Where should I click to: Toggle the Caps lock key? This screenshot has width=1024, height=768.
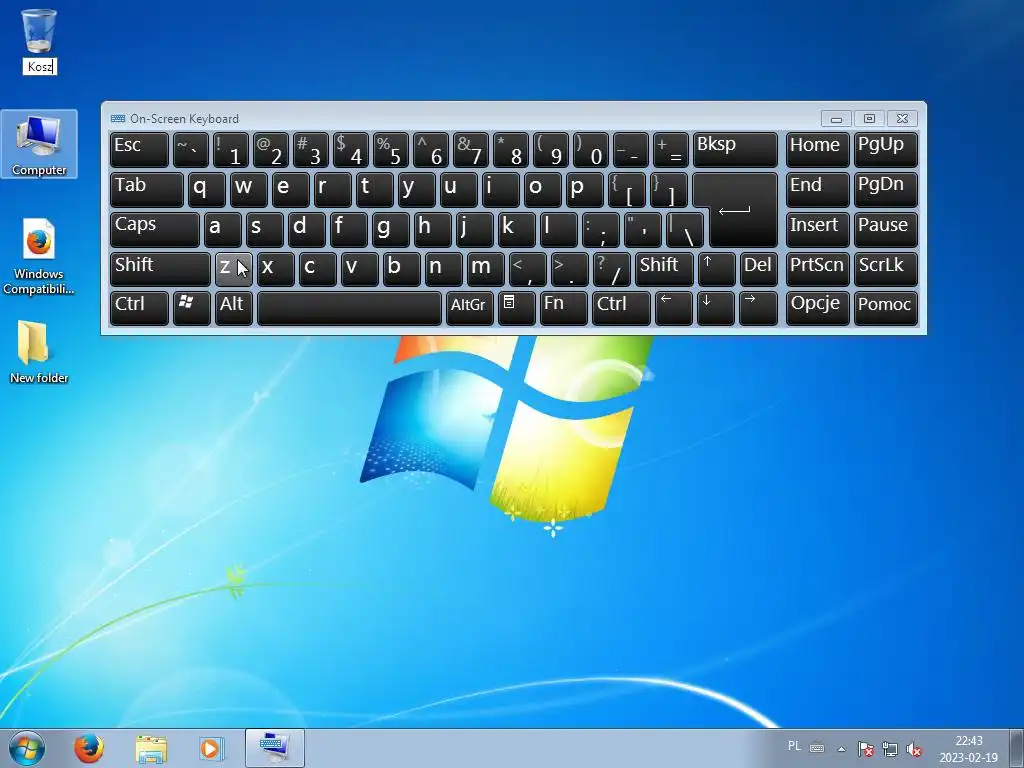(155, 229)
